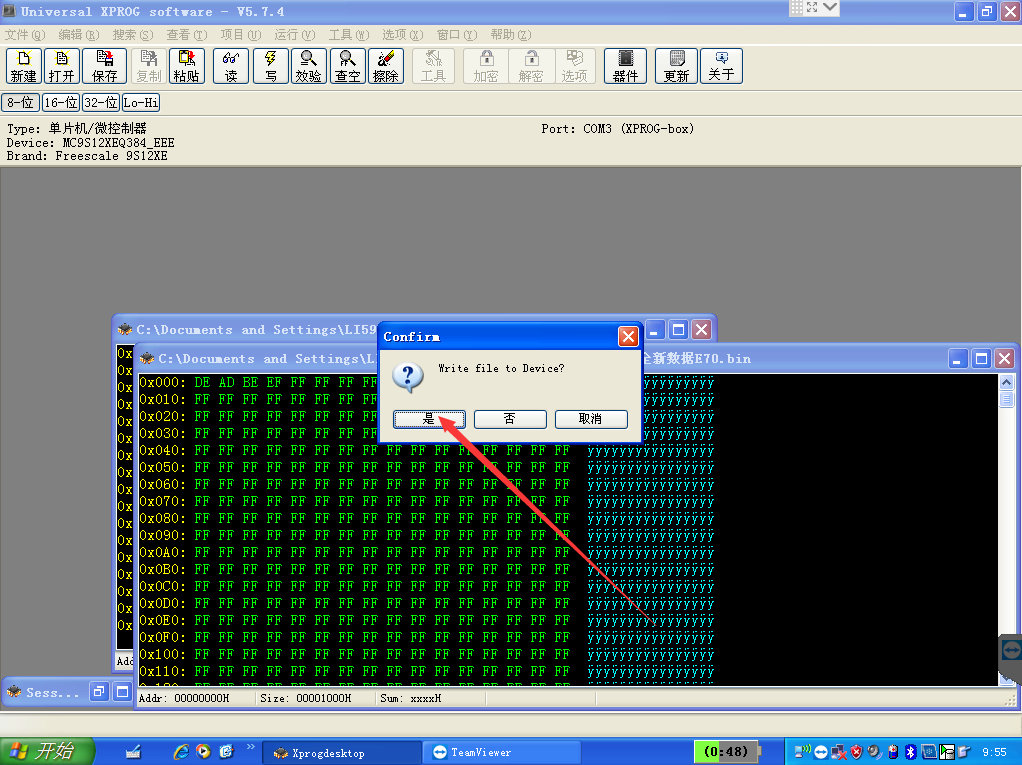Open the 帮助 menu
This screenshot has width=1022, height=765.
tap(511, 35)
